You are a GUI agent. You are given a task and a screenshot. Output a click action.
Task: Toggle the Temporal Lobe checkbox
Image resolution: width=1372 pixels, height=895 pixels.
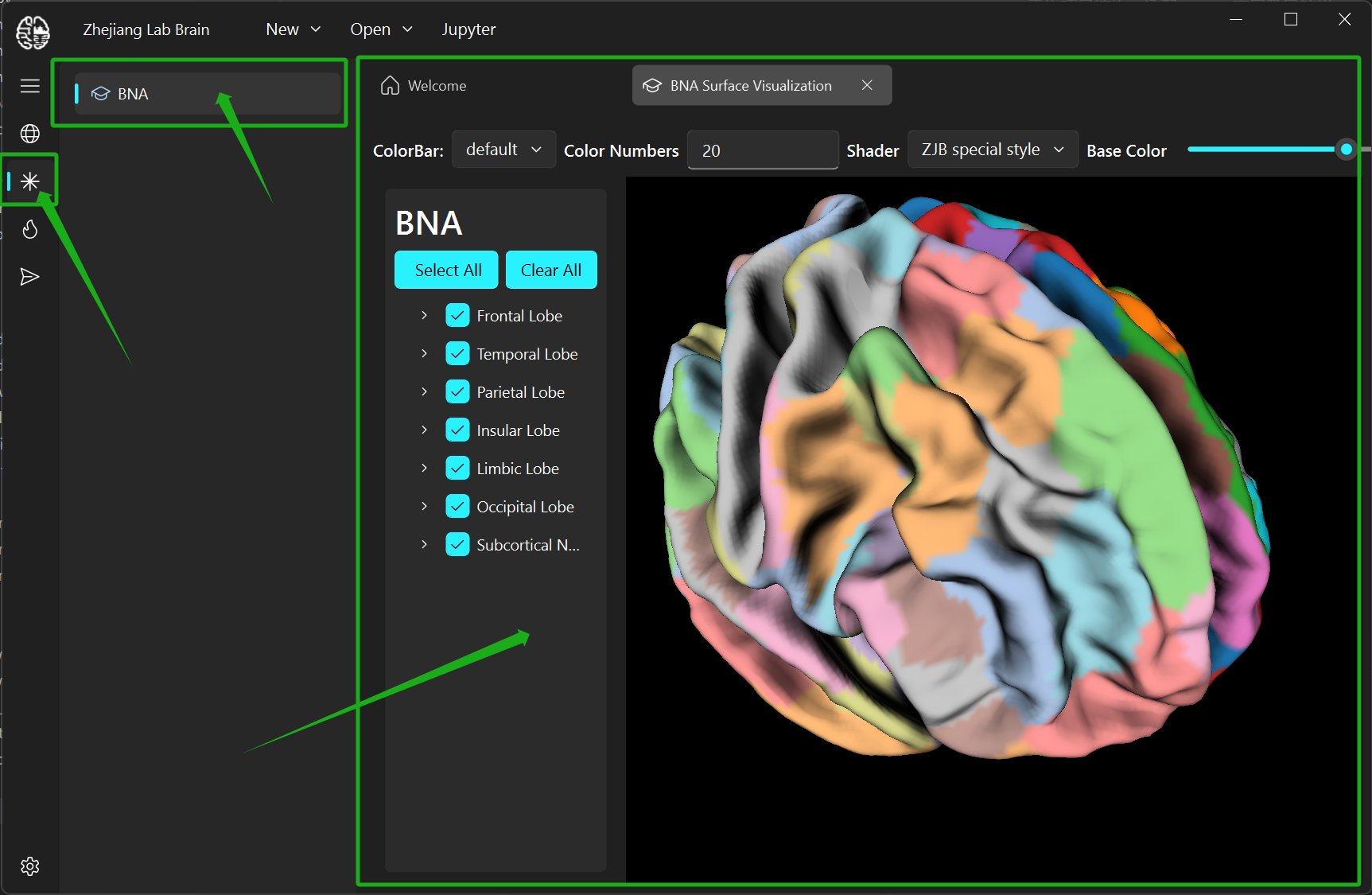tap(457, 354)
